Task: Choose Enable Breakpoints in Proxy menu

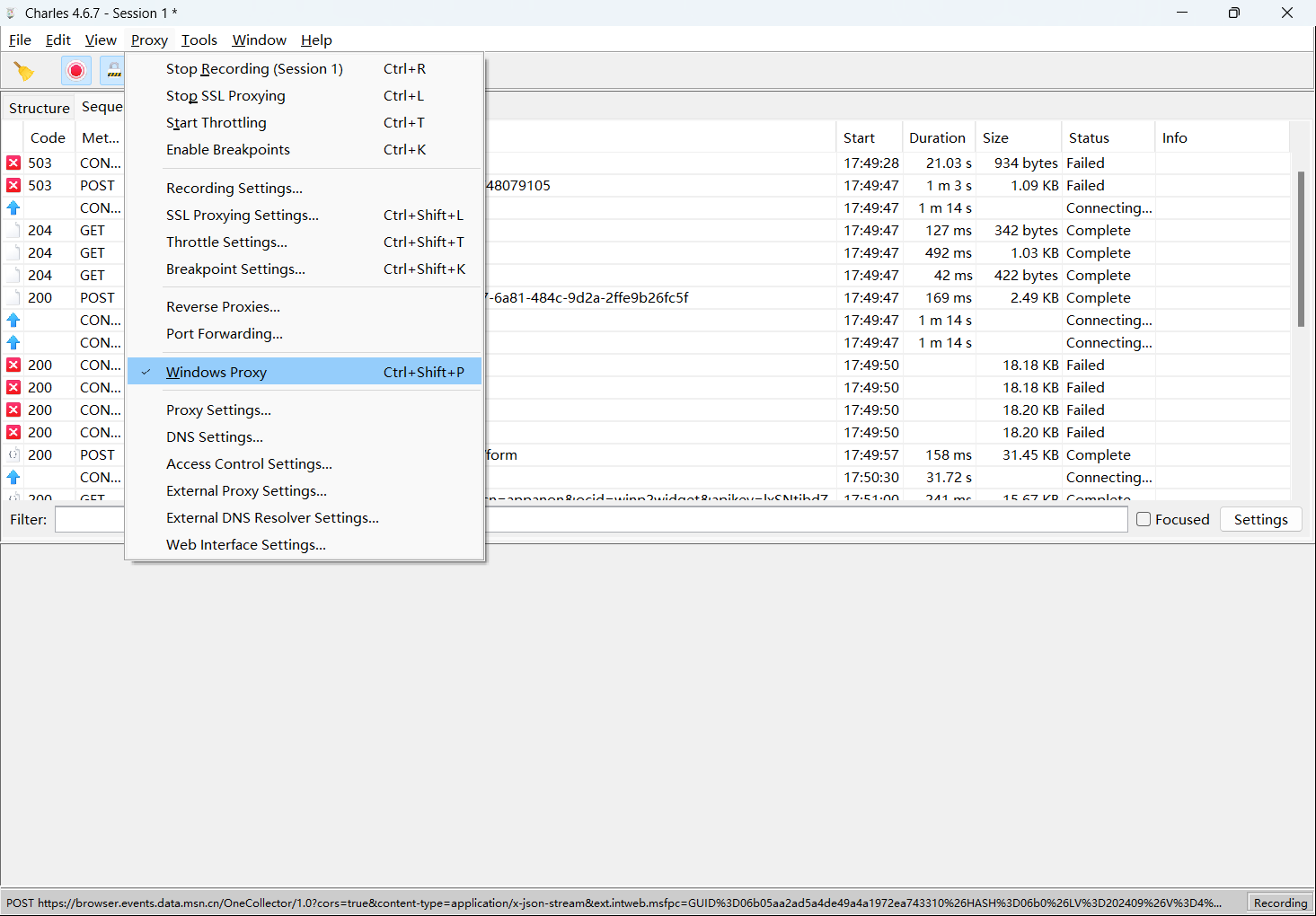Action: point(228,150)
